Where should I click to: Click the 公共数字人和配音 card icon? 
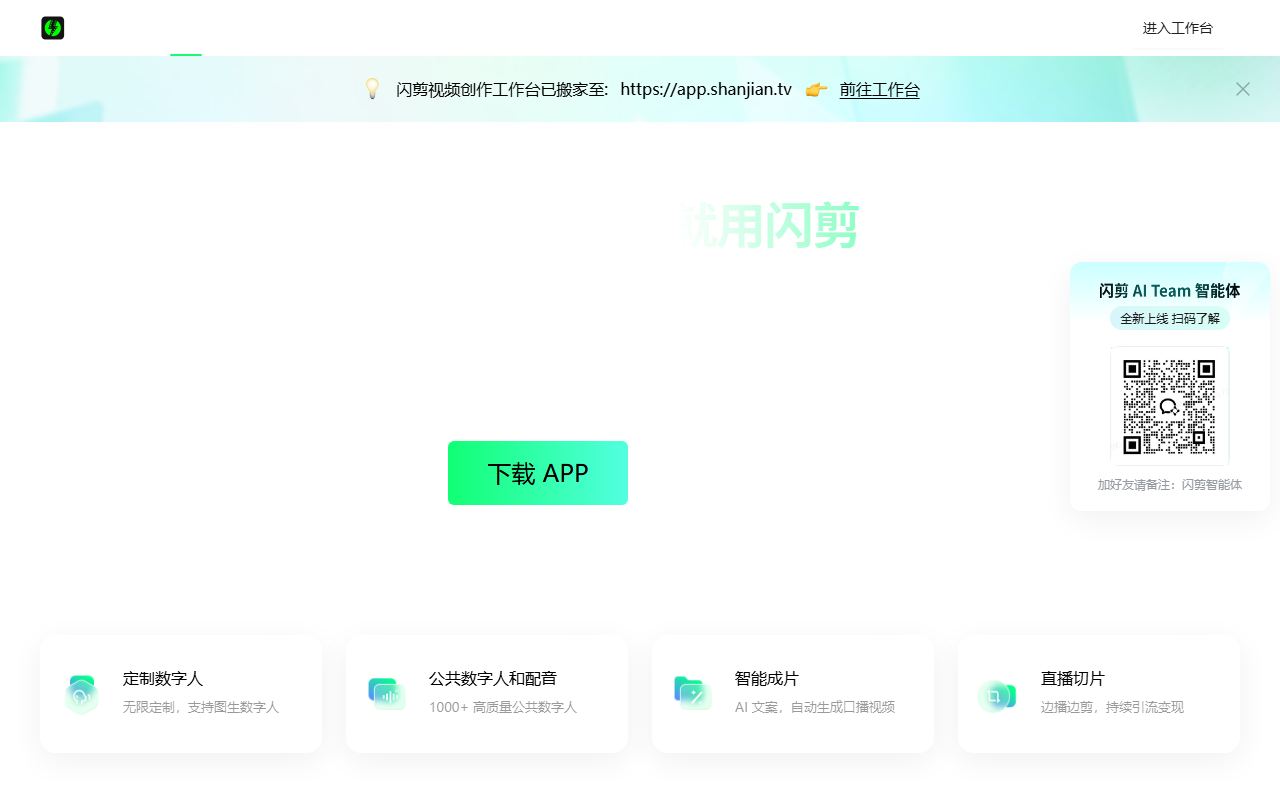(x=386, y=694)
